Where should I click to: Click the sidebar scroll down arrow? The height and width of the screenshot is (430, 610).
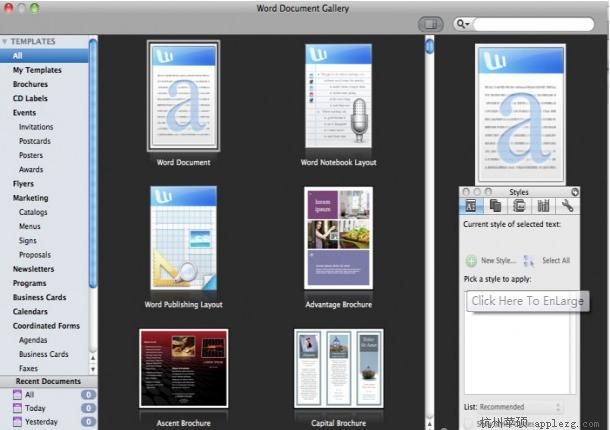pos(93,368)
